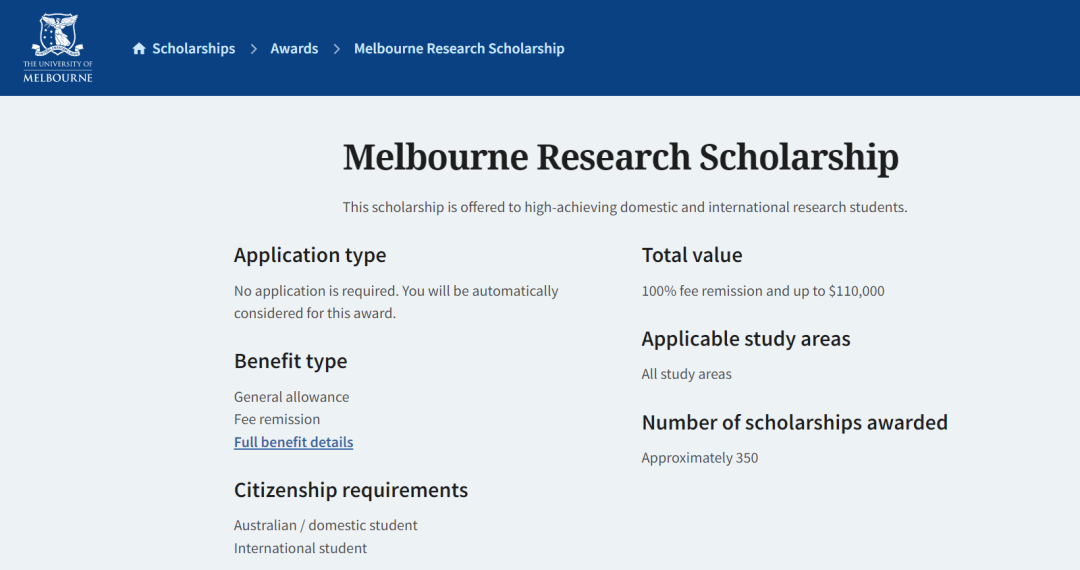Image resolution: width=1080 pixels, height=570 pixels.
Task: Click the Total value heading
Action: pos(692,255)
